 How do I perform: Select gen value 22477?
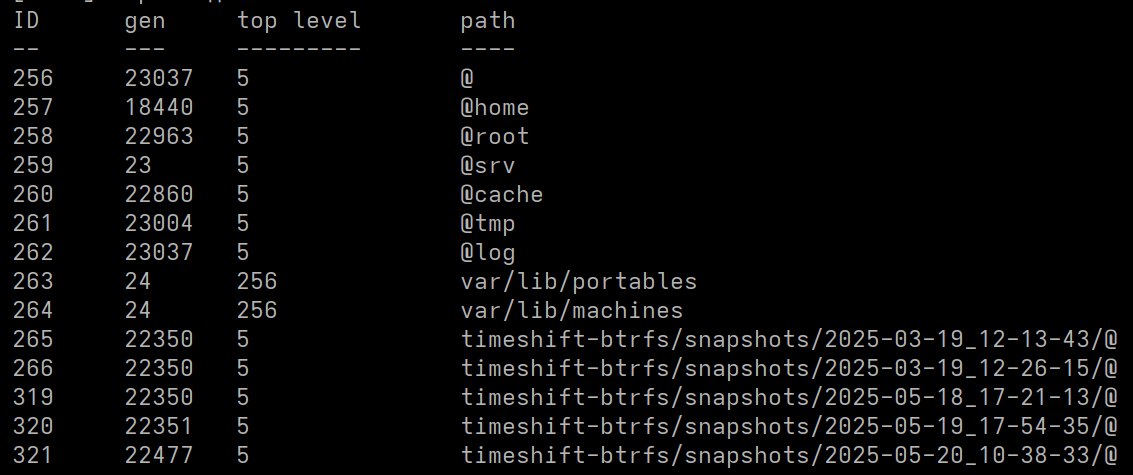point(159,455)
